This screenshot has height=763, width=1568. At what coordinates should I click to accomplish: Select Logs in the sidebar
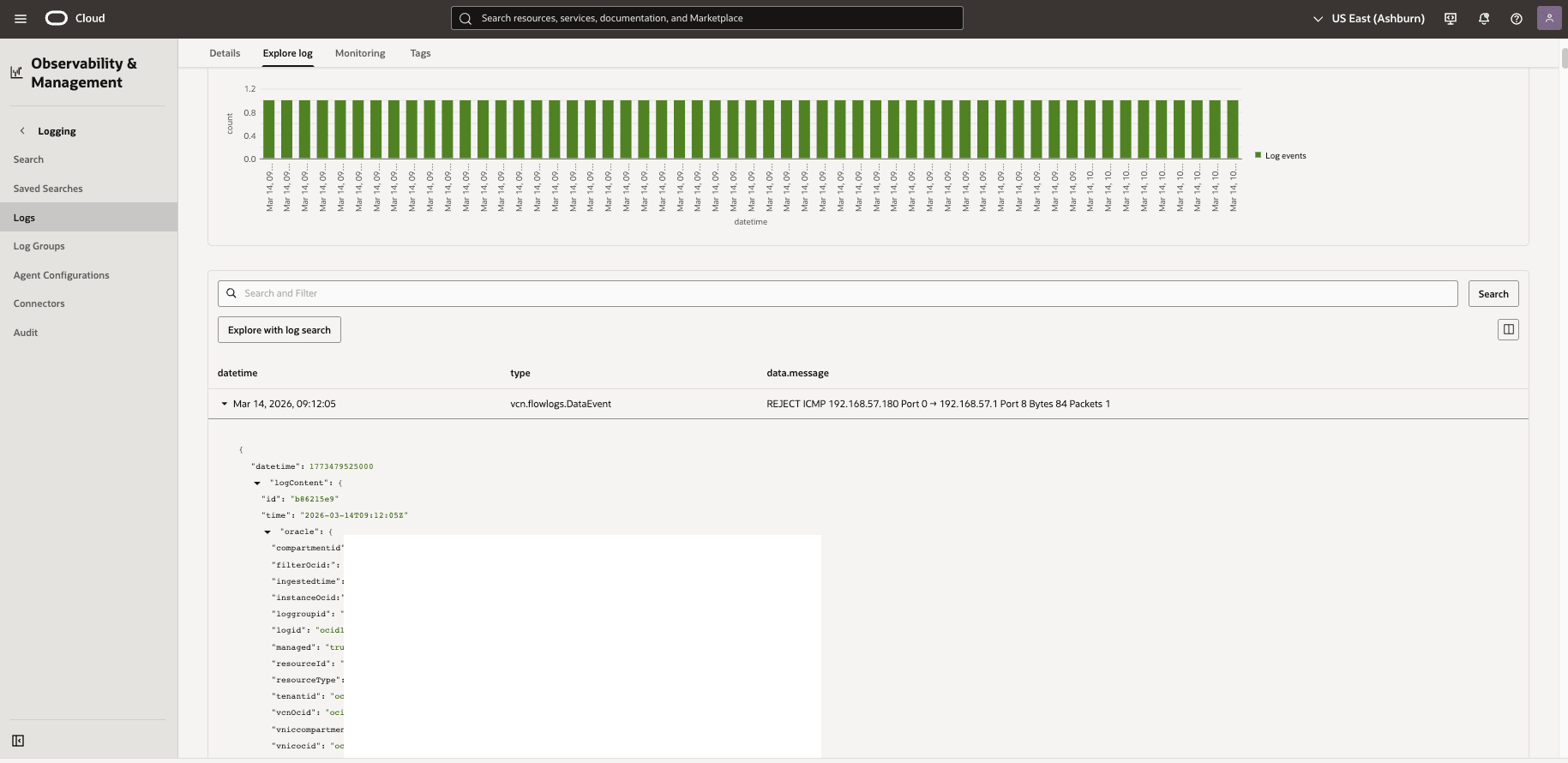(x=88, y=217)
